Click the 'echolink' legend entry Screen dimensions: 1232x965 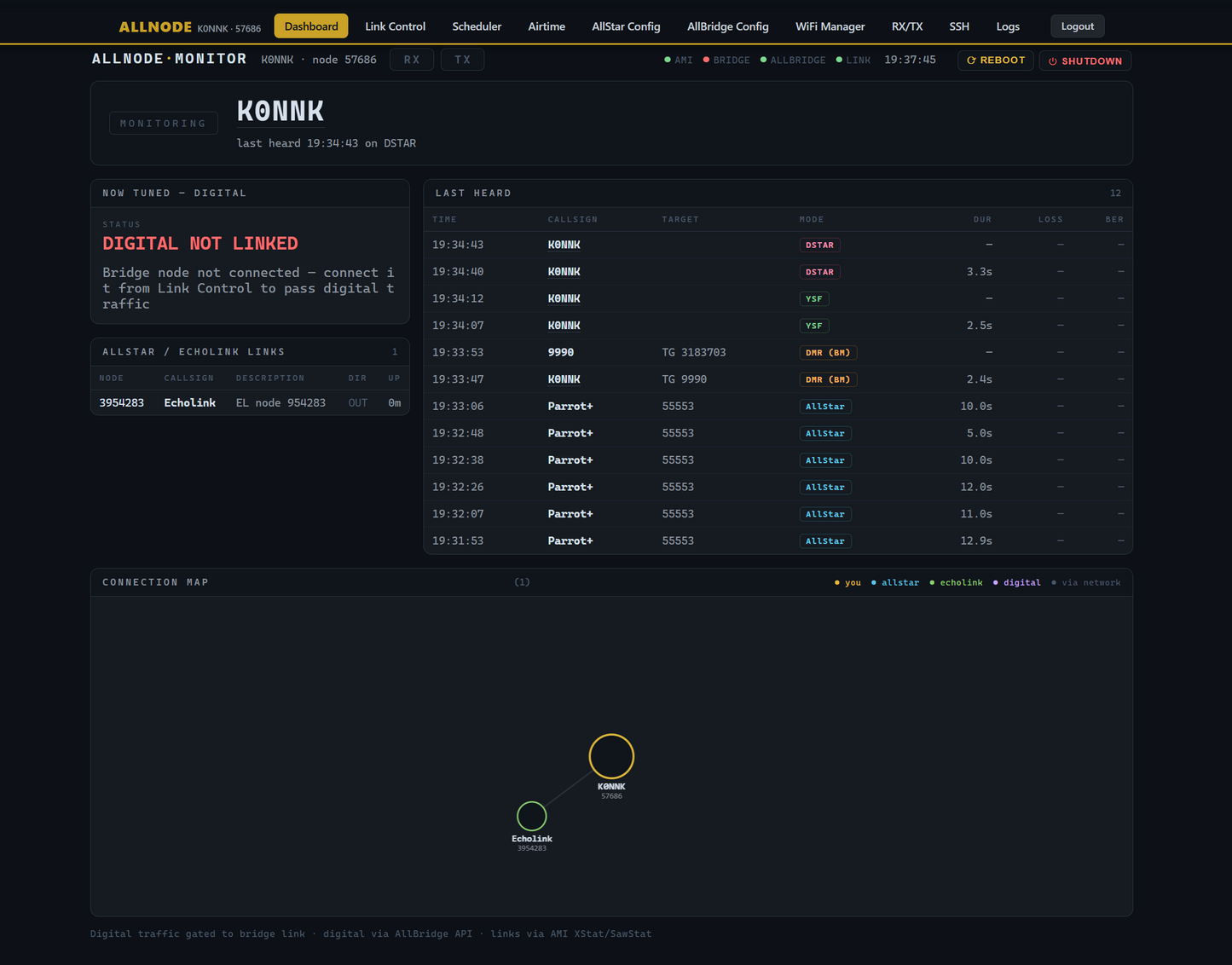[x=956, y=583]
